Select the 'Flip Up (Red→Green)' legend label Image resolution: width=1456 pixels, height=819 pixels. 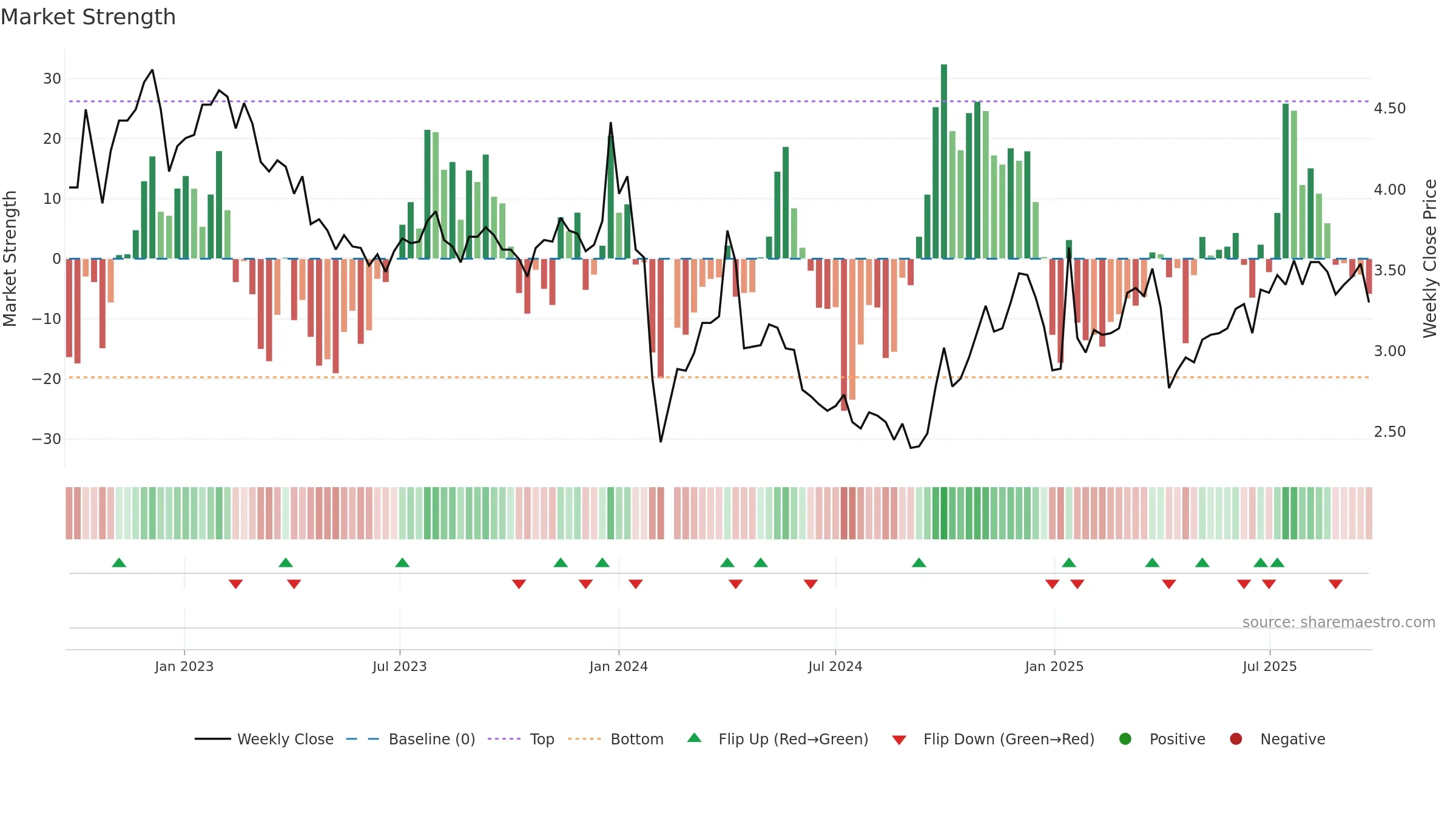coord(794,739)
